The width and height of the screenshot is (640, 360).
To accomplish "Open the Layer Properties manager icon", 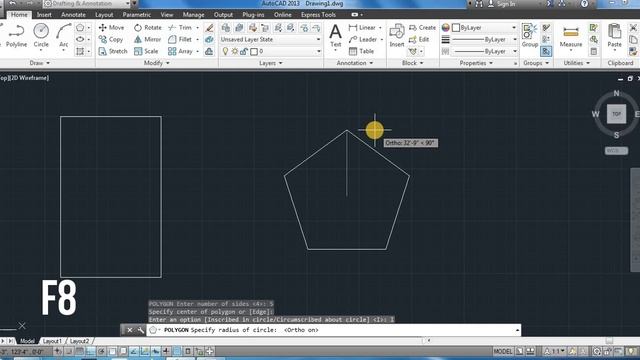I will coord(226,27).
